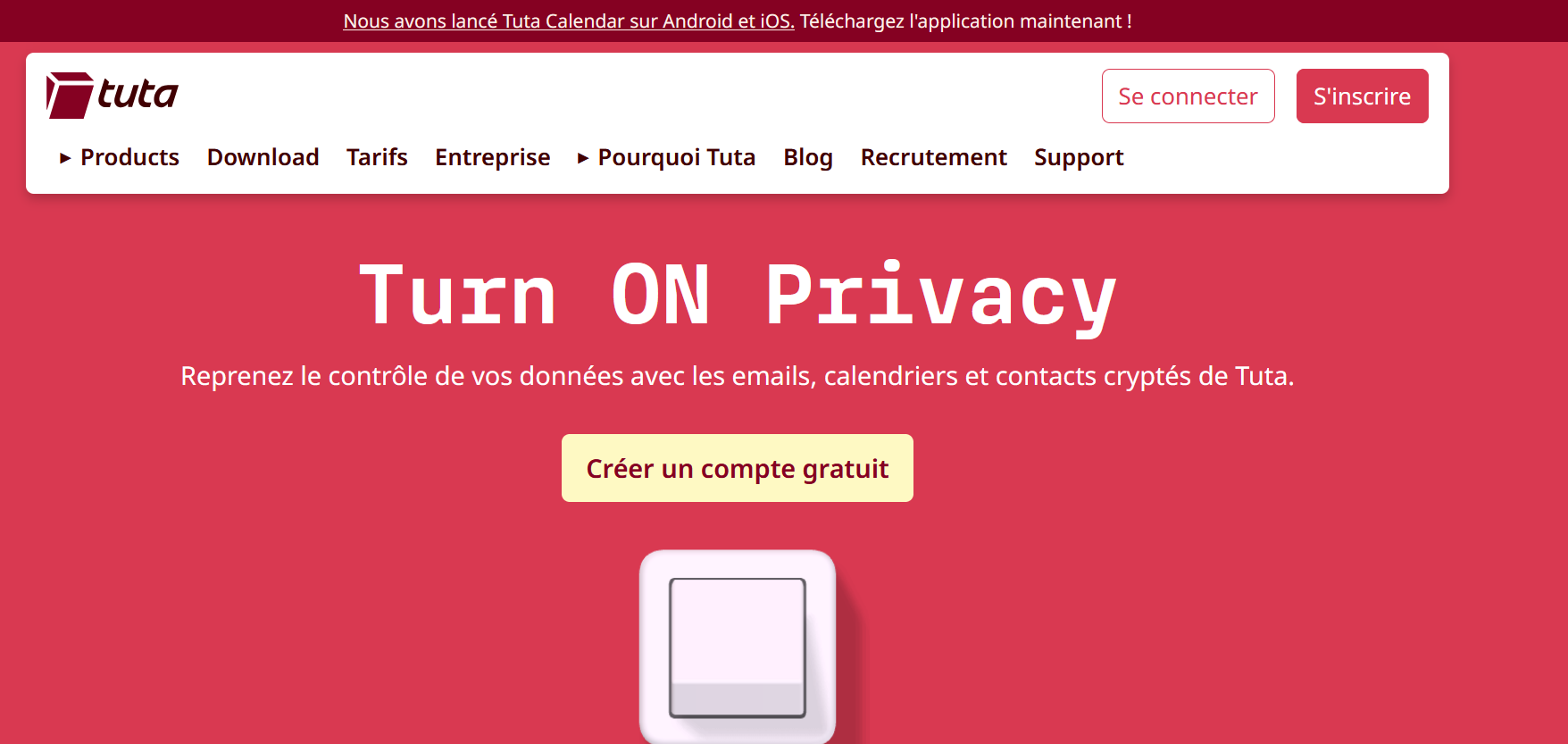Click the Turn ON Privacy heading
This screenshot has height=744, width=1568.
(738, 297)
